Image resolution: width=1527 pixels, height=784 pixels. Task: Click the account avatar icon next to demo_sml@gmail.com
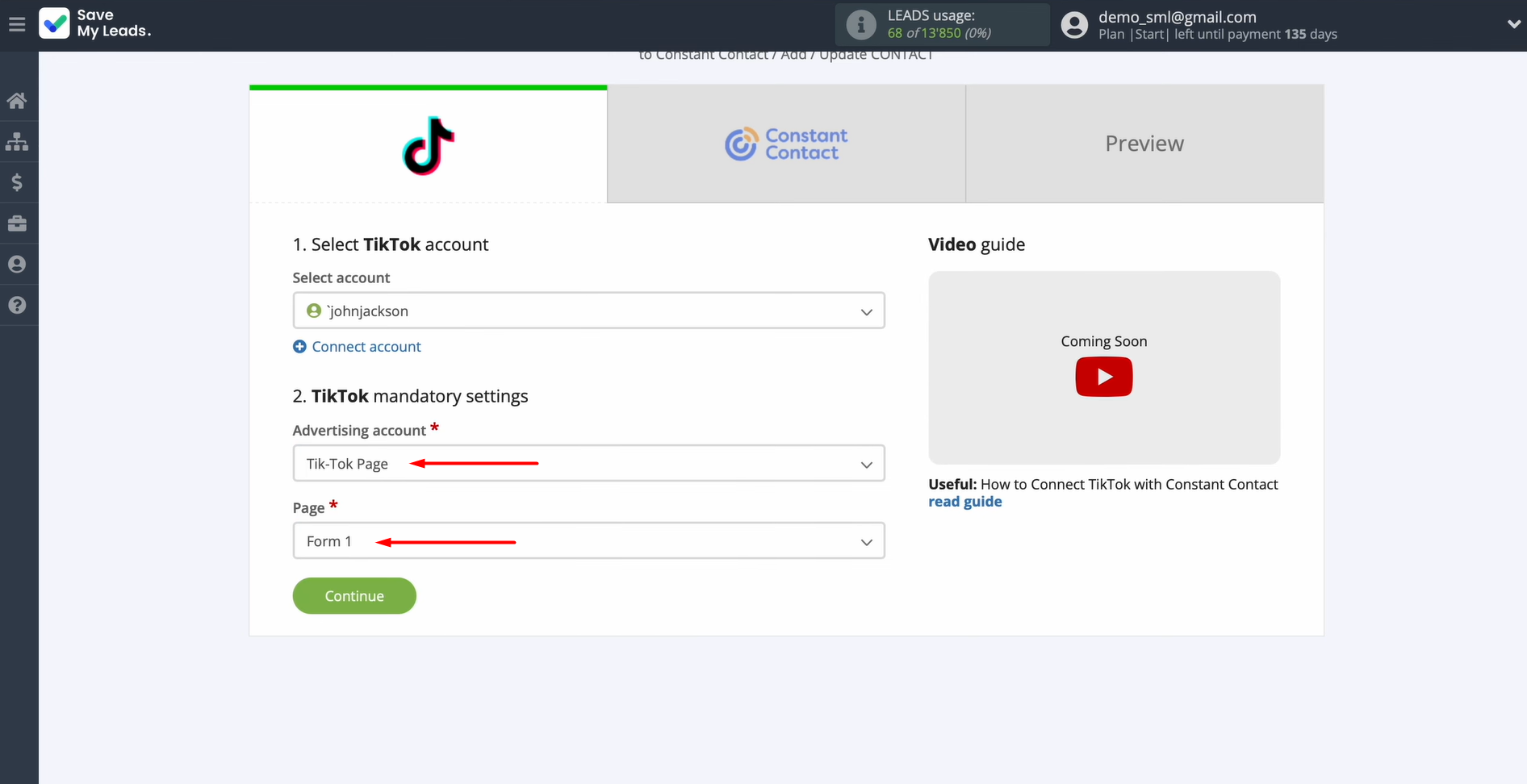[x=1073, y=24]
